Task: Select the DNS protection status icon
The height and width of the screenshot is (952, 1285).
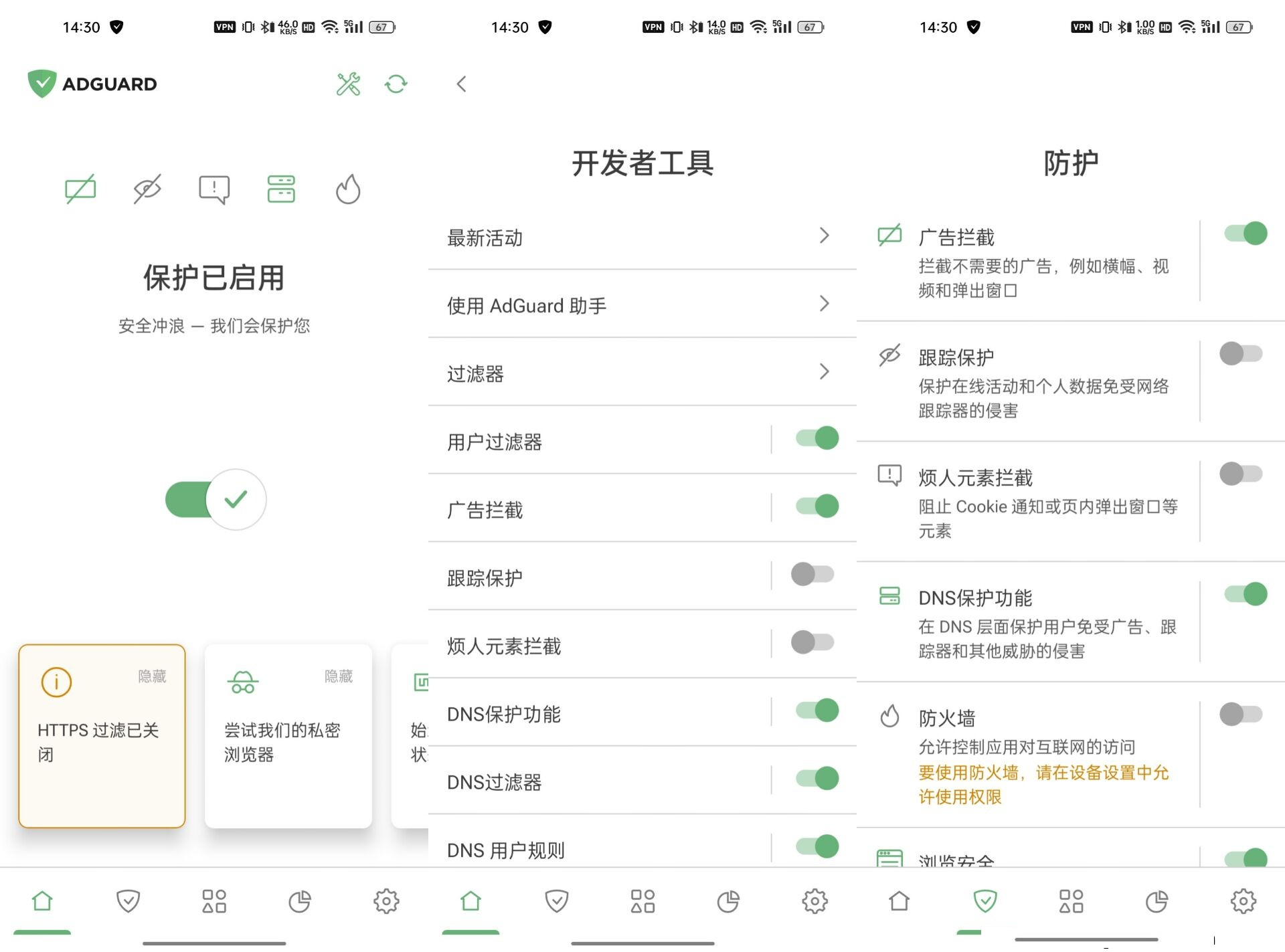Action: [280, 189]
